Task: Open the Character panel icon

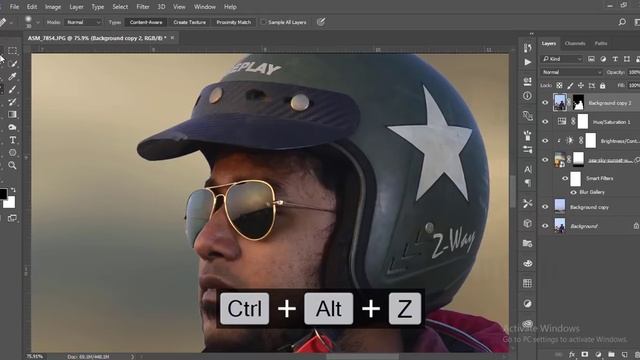Action: tap(527, 169)
